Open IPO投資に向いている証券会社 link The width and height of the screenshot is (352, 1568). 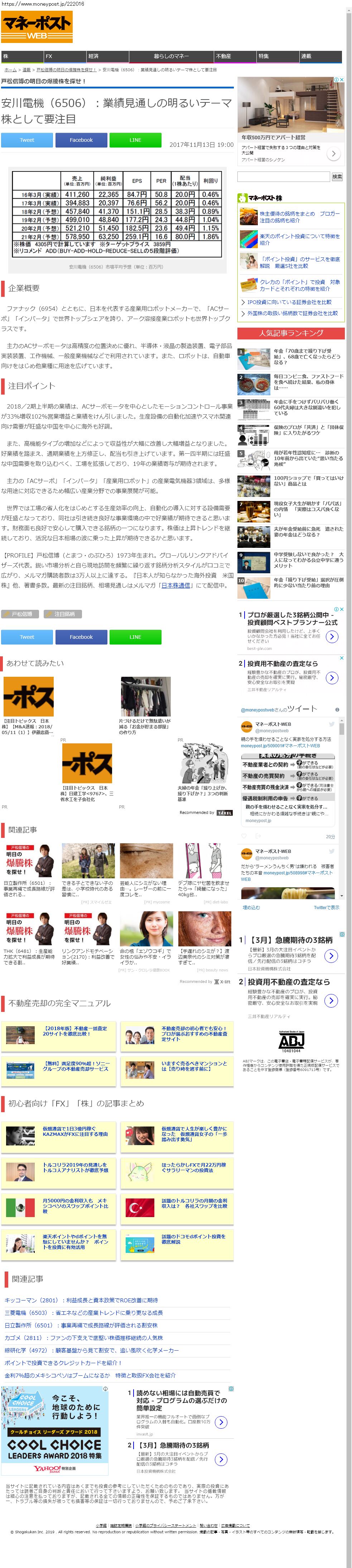[289, 302]
